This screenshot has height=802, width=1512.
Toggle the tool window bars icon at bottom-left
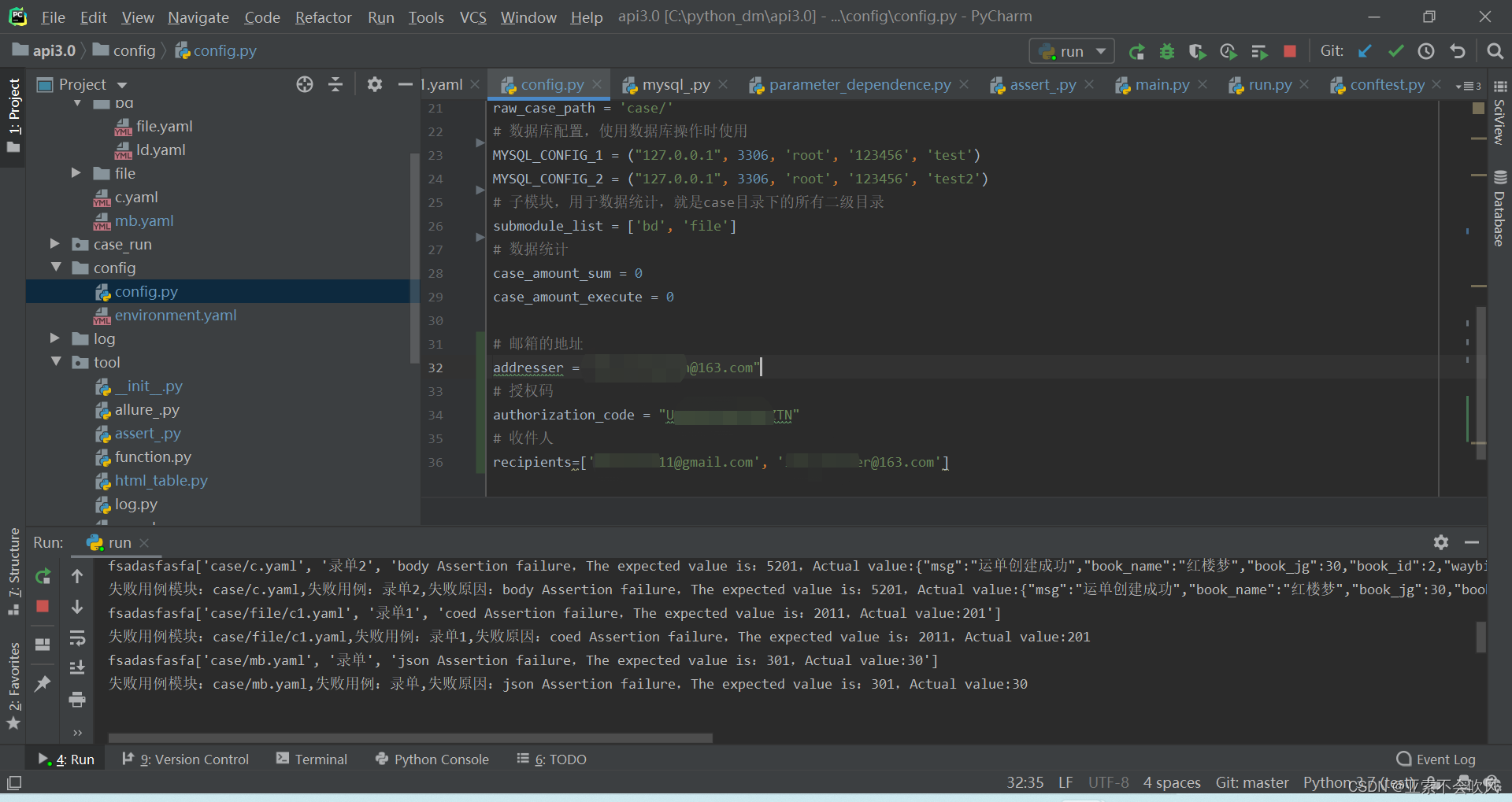[14, 783]
